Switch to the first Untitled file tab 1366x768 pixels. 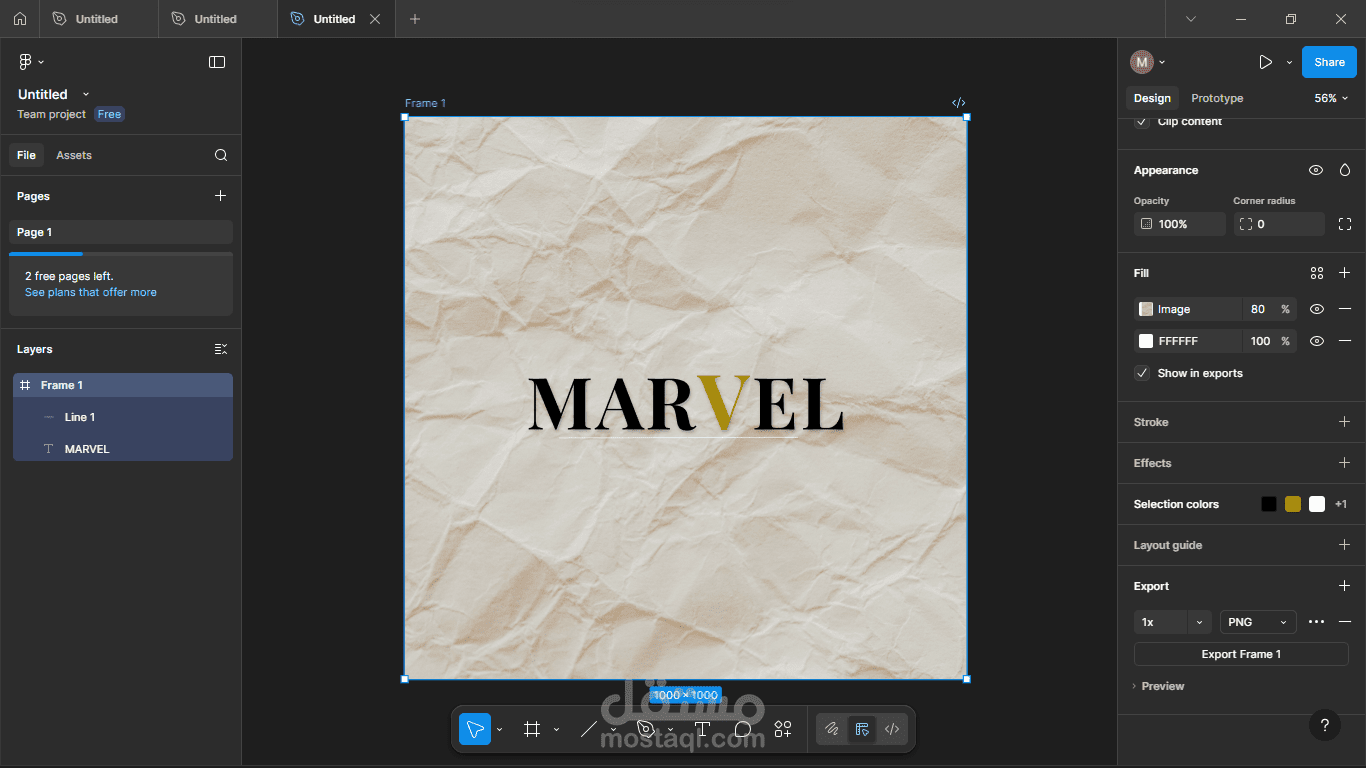click(97, 19)
